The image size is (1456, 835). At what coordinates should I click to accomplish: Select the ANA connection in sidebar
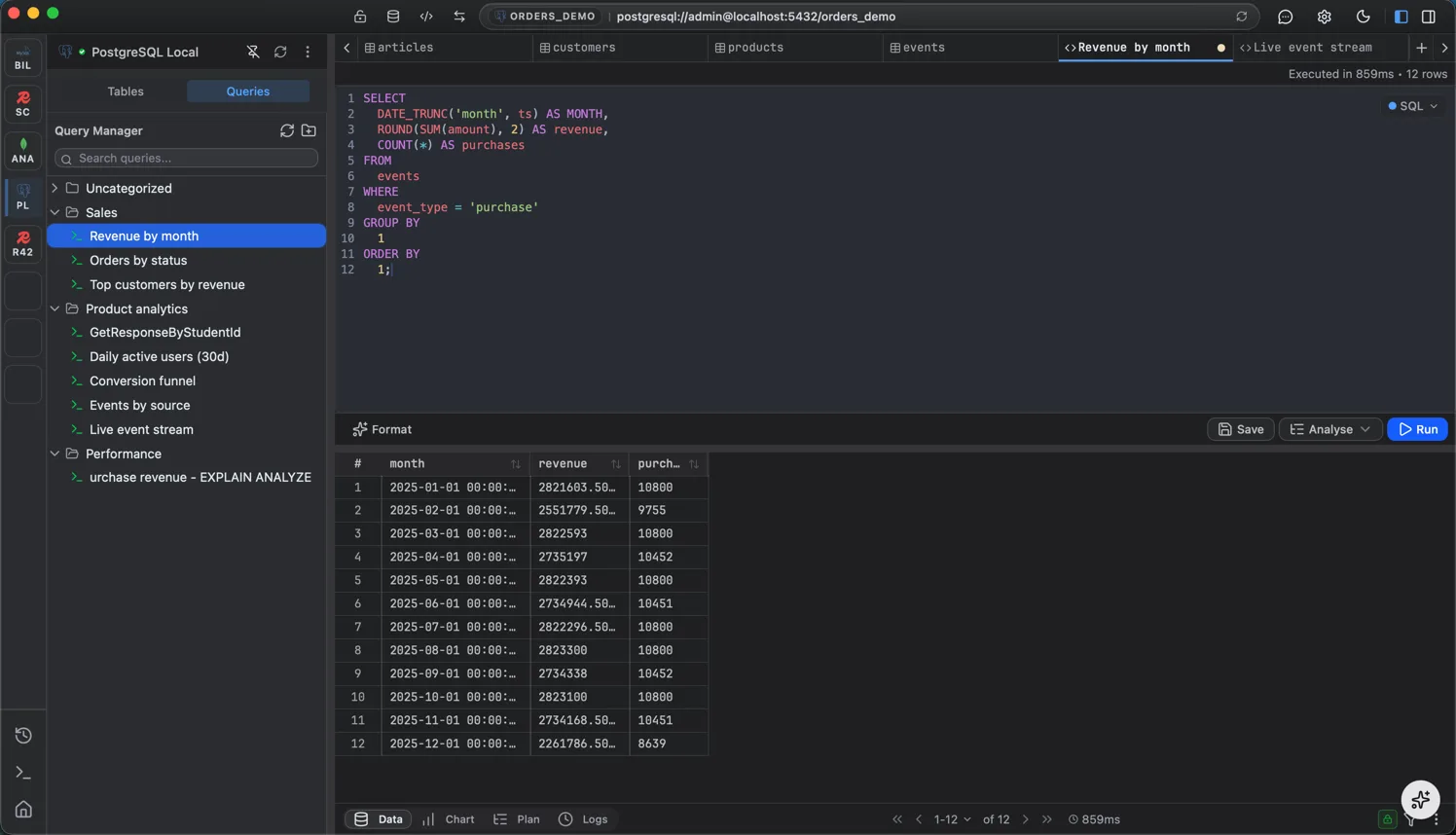(23, 151)
